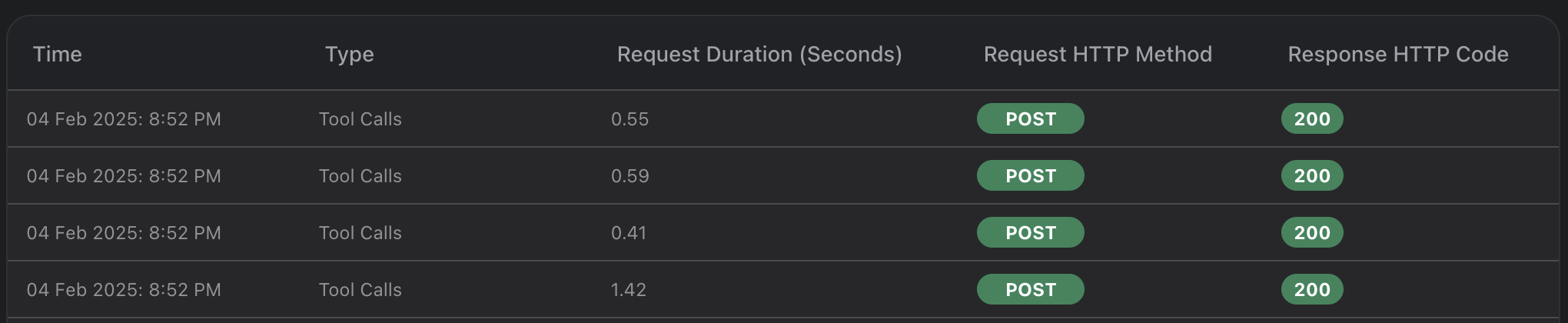Screen dimensions: 1568x323
Task: Sort by the Type column header
Action: click(349, 55)
